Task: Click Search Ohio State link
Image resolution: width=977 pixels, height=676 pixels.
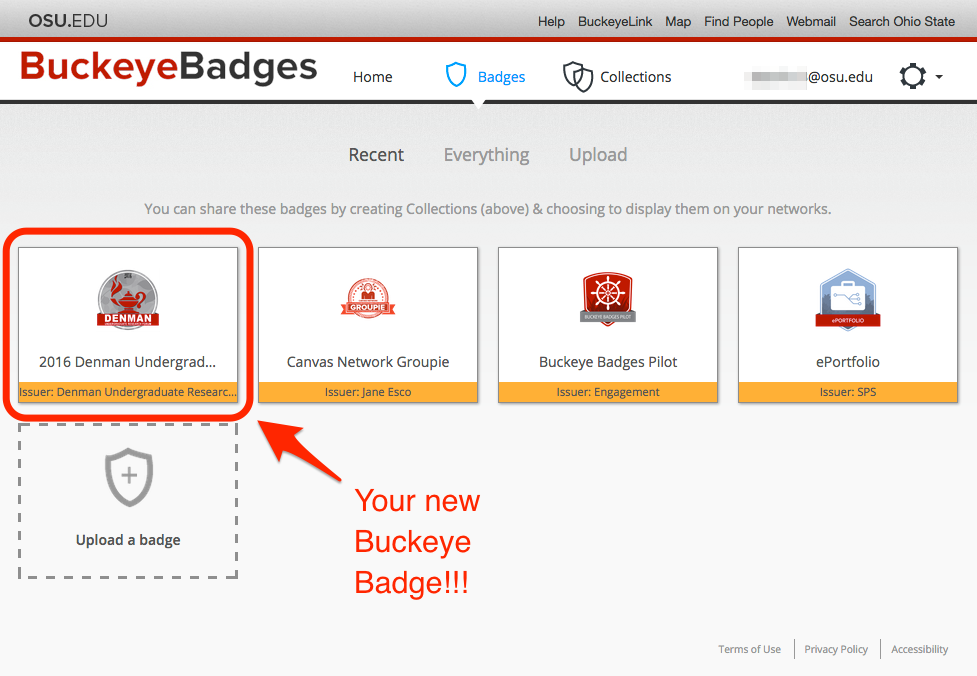Action: [x=902, y=21]
